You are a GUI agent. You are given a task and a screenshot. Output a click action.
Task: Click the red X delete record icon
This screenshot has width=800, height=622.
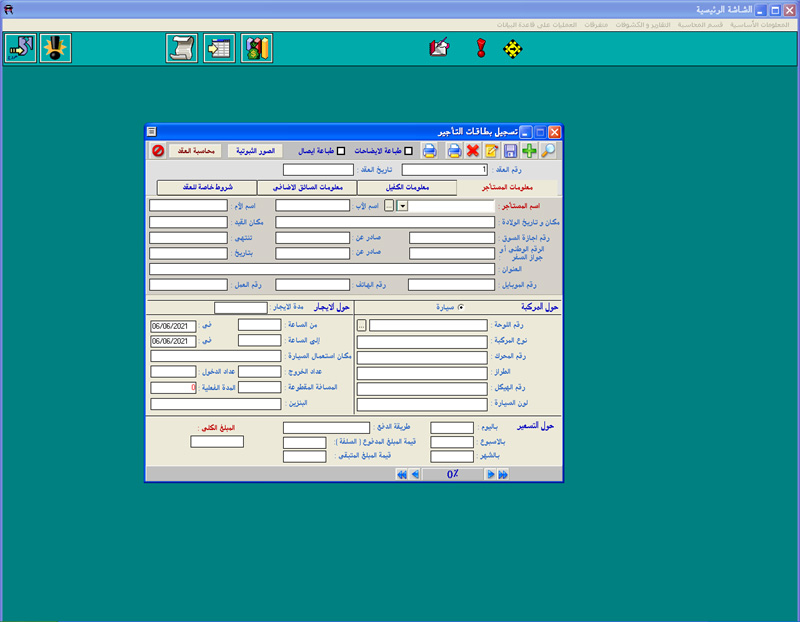pos(473,151)
